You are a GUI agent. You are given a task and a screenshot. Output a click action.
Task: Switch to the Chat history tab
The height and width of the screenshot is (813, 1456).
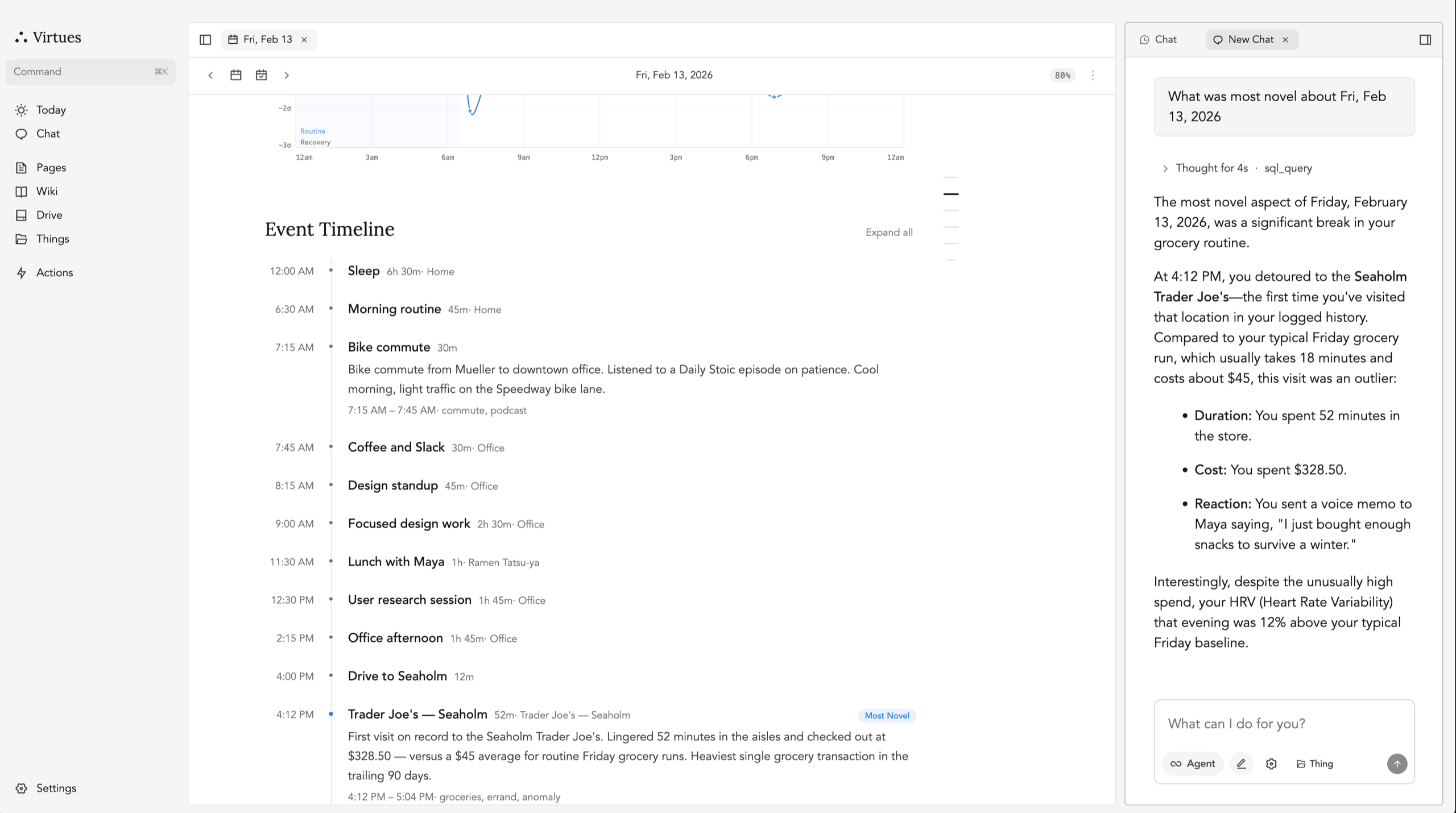(x=1158, y=40)
